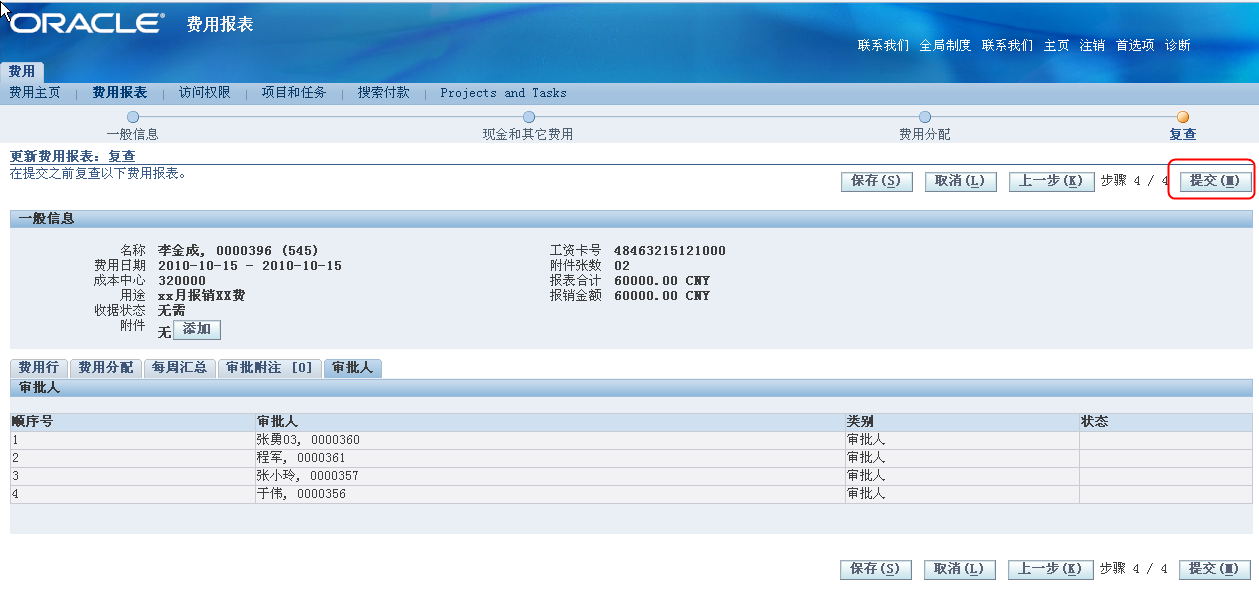The height and width of the screenshot is (590, 1259).
Task: Click 添加 to attach a file
Action: 198,329
